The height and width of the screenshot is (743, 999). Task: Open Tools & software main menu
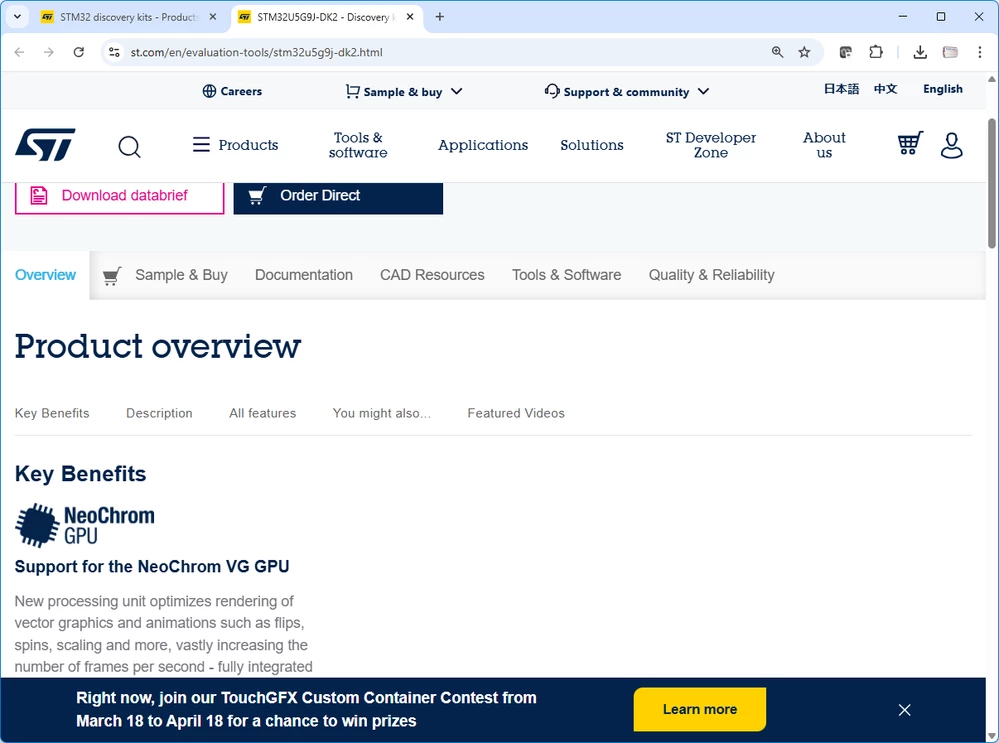pos(358,145)
